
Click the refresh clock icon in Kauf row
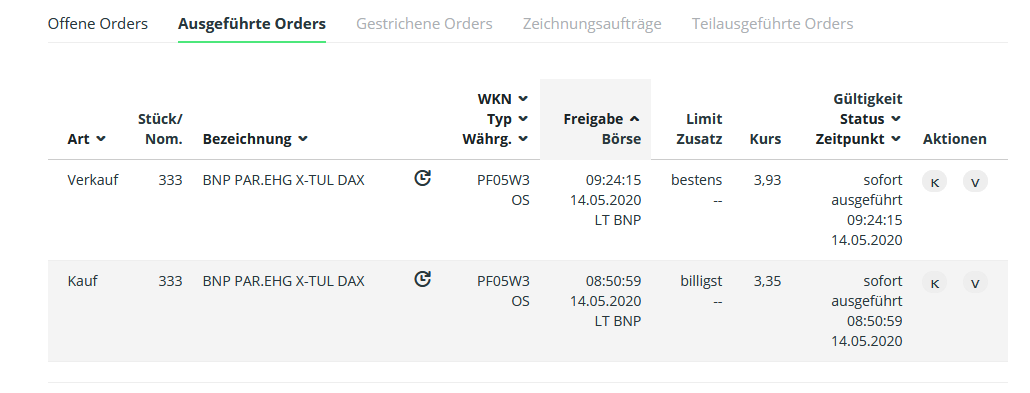[x=422, y=279]
